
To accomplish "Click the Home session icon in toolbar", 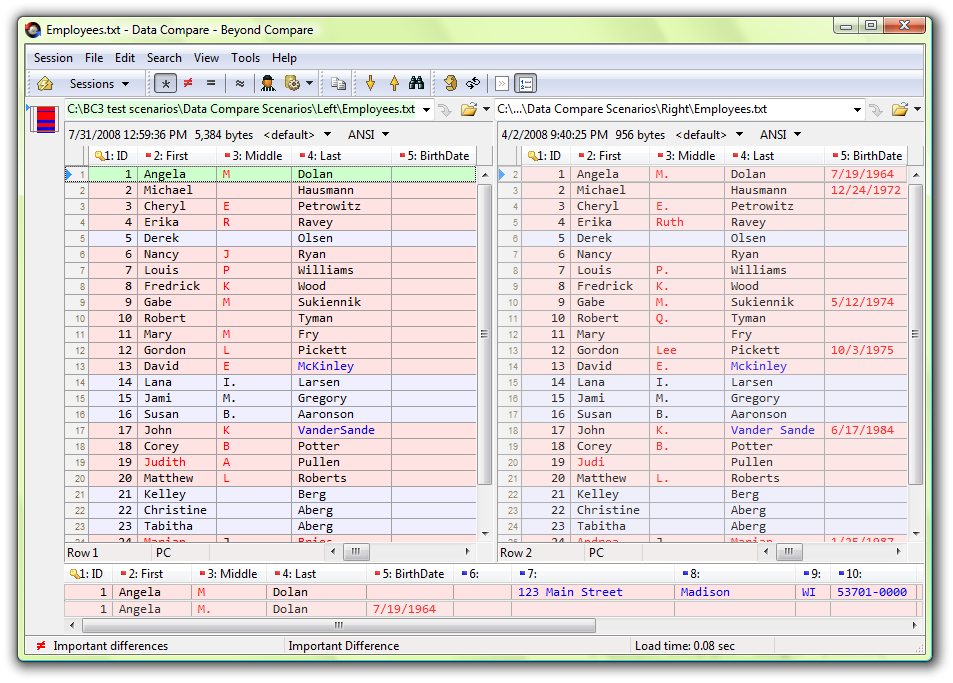I will coord(45,83).
